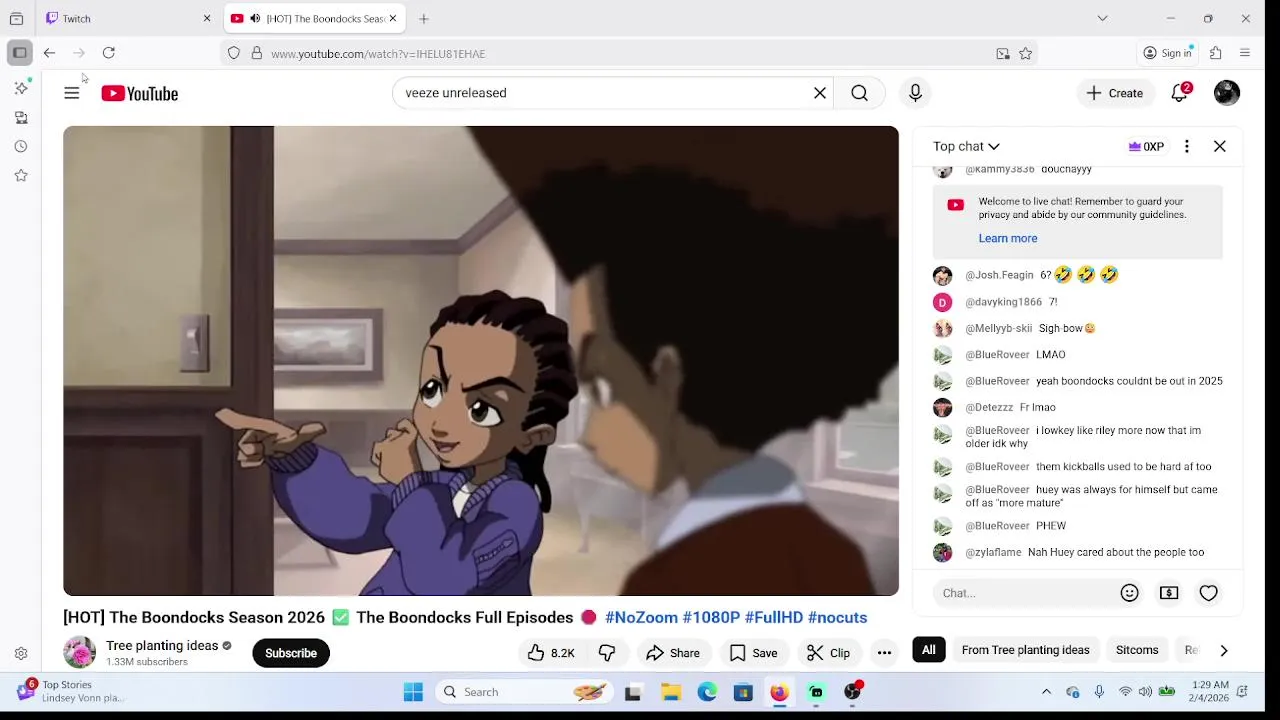1280x720 pixels.
Task: Click into the Chat message field
Action: click(1024, 593)
